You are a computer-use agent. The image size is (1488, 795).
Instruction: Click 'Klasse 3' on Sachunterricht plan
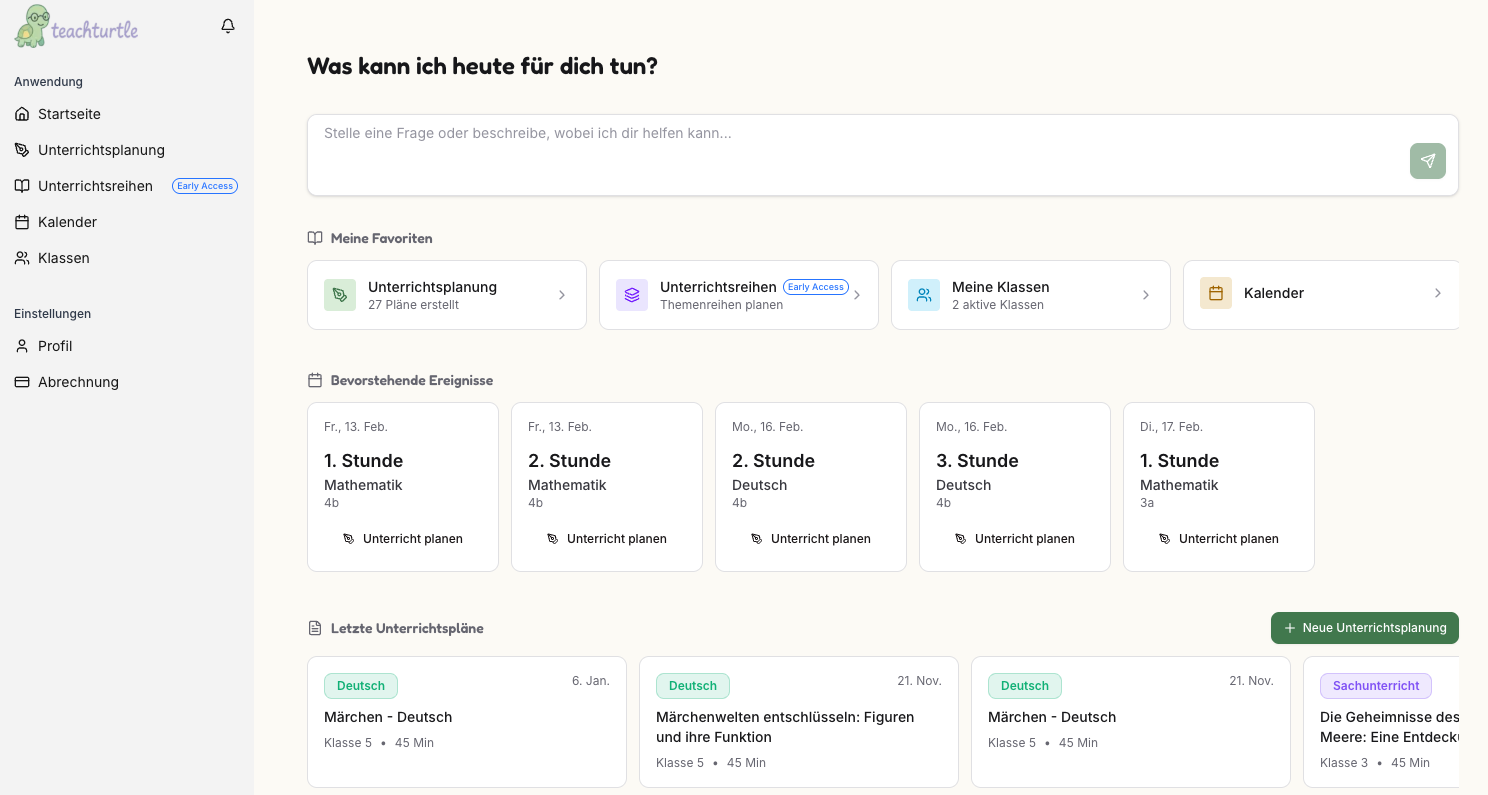pyautogui.click(x=1344, y=763)
